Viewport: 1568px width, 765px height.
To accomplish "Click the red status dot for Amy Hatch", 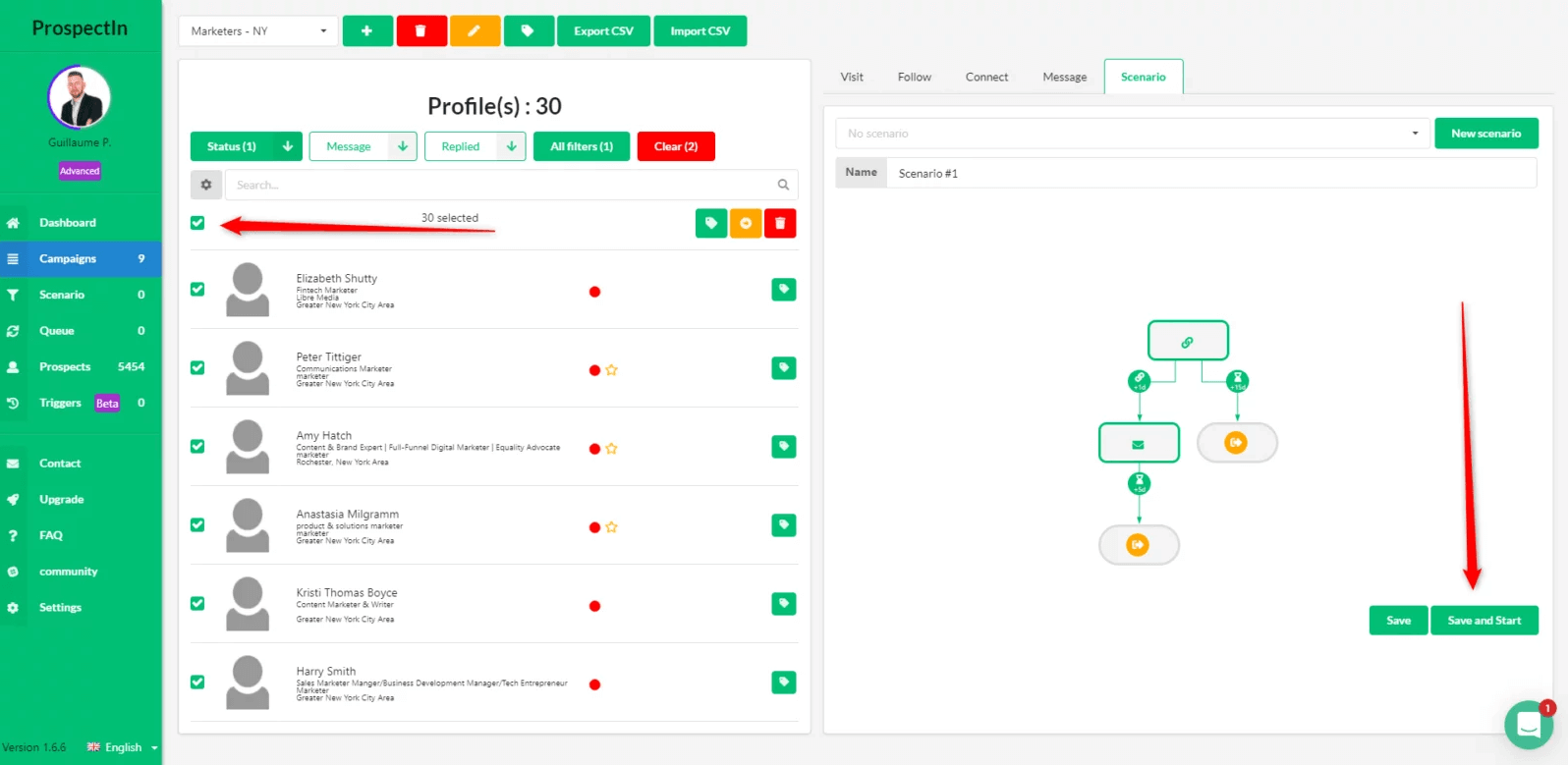I will (x=594, y=449).
